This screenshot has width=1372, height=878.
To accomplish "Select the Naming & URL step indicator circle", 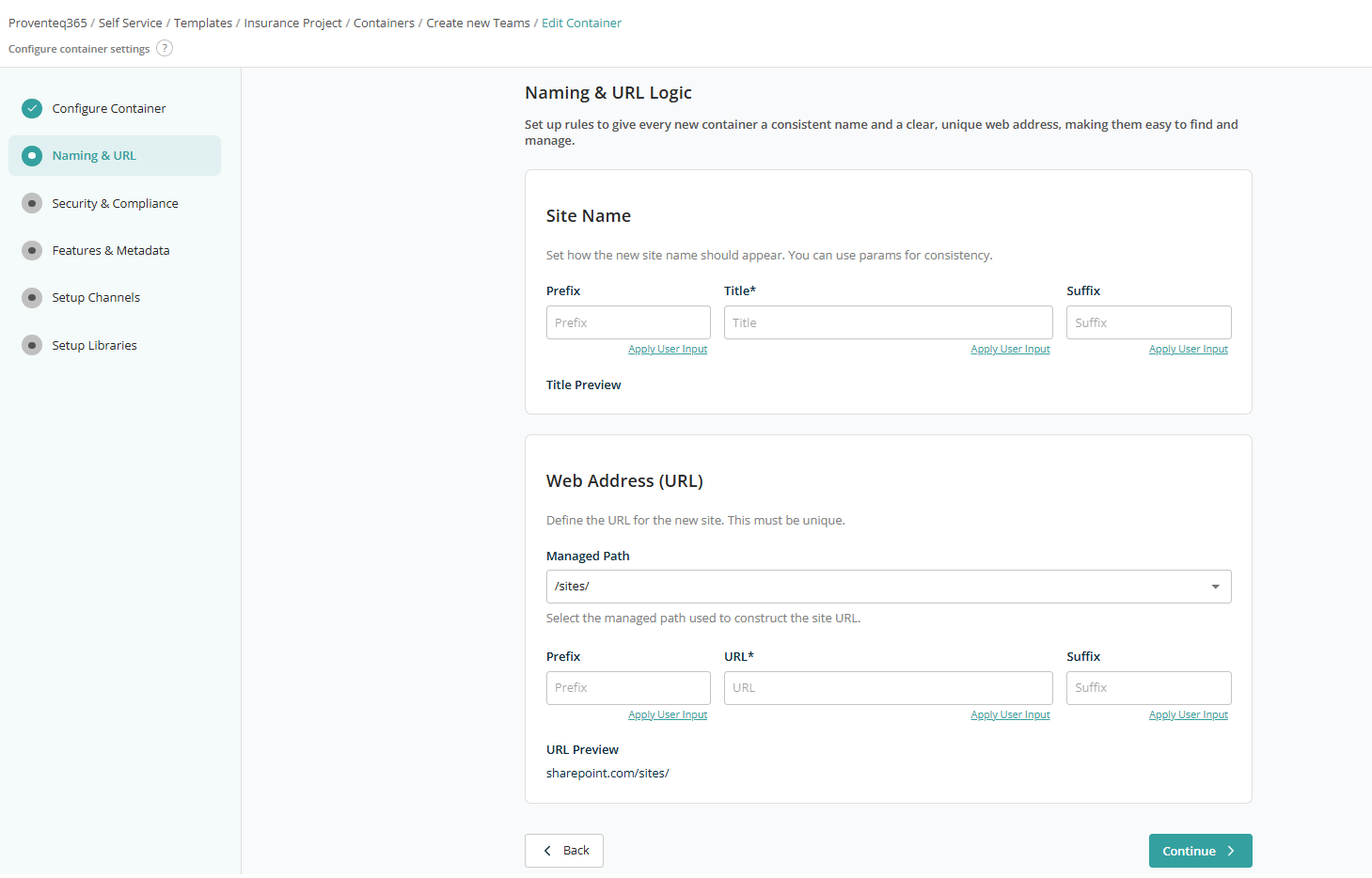I will point(32,156).
